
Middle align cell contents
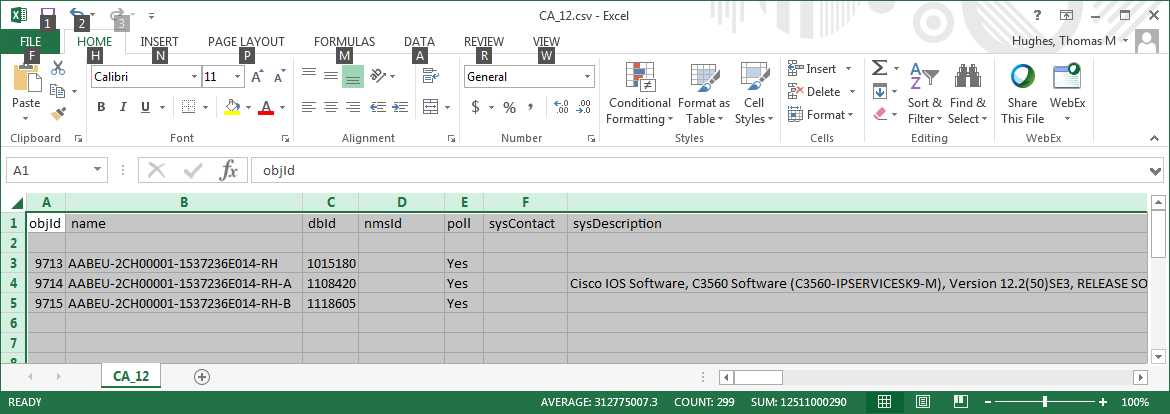pos(331,75)
